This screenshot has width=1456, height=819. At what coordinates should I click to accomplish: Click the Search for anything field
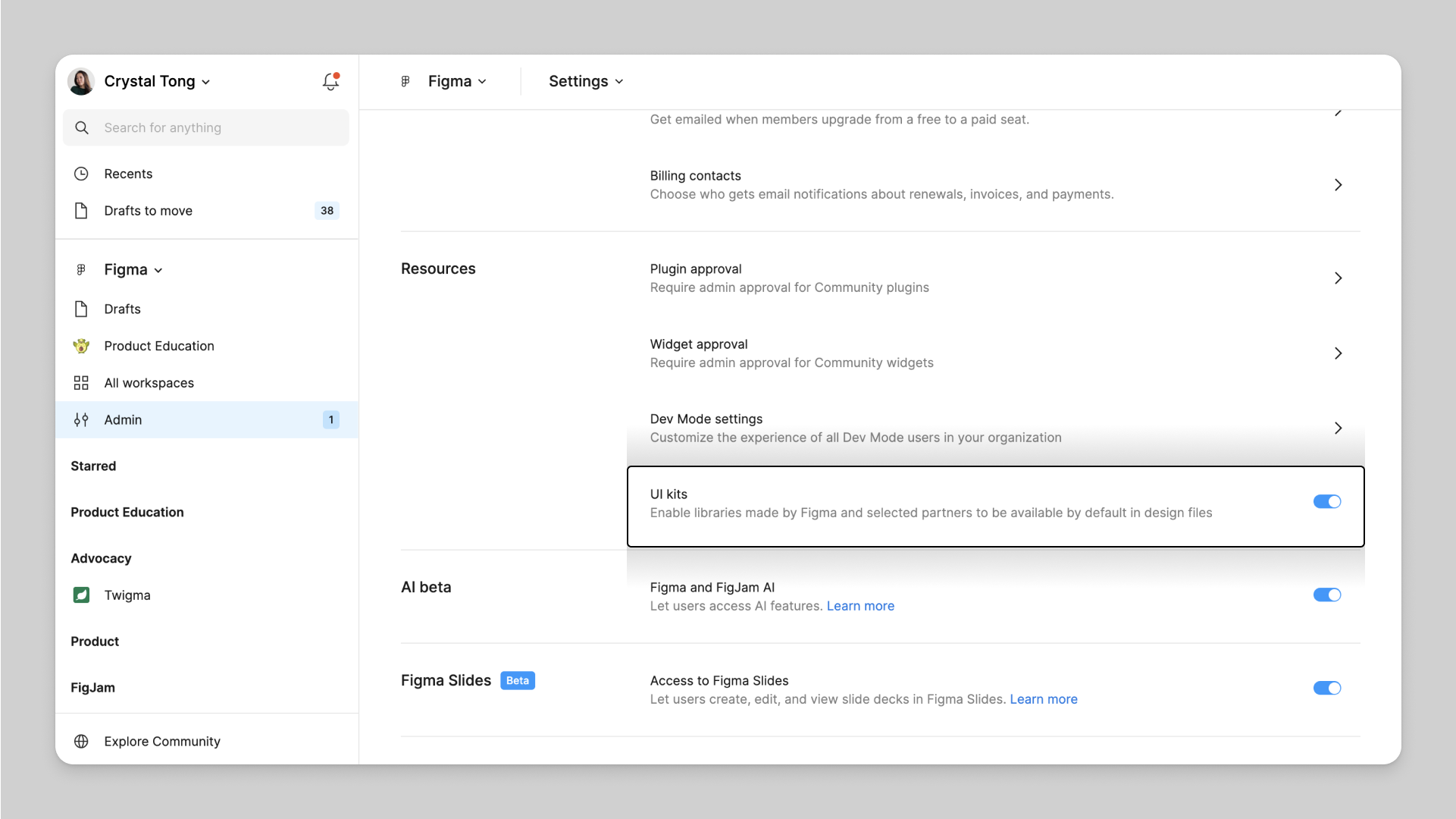click(206, 127)
